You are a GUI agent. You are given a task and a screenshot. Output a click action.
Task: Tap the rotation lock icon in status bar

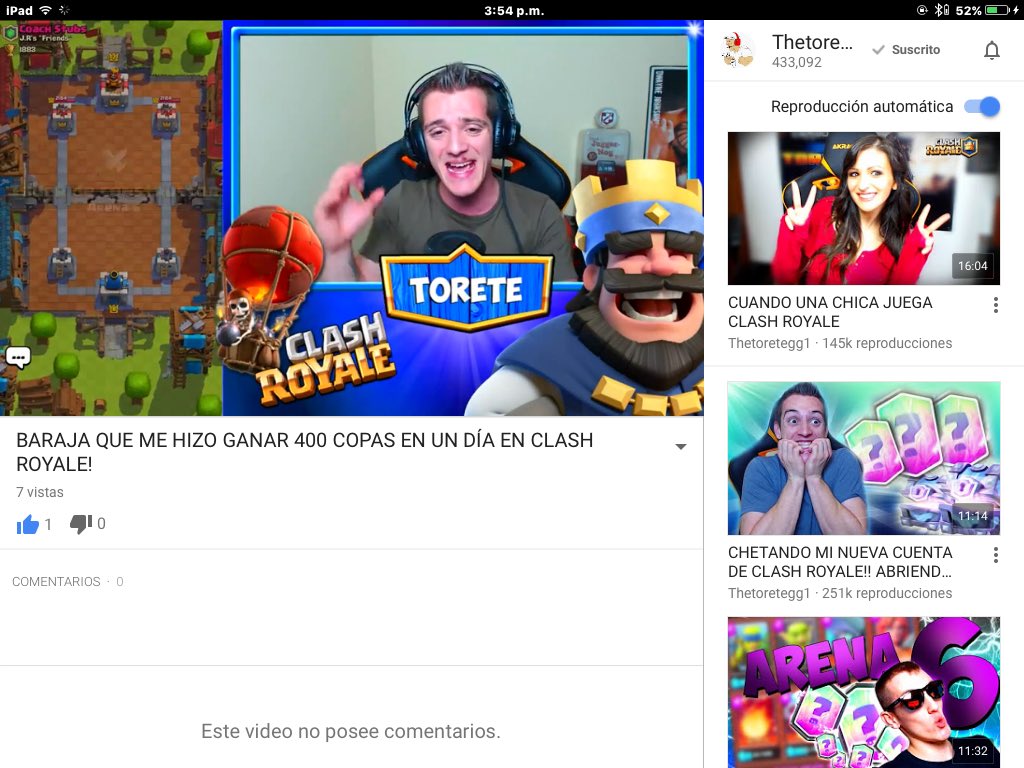[x=922, y=10]
